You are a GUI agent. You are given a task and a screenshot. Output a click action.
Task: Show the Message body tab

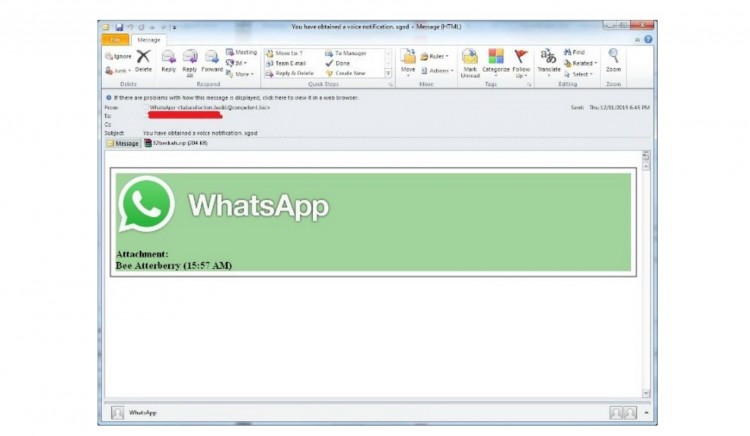coord(123,143)
